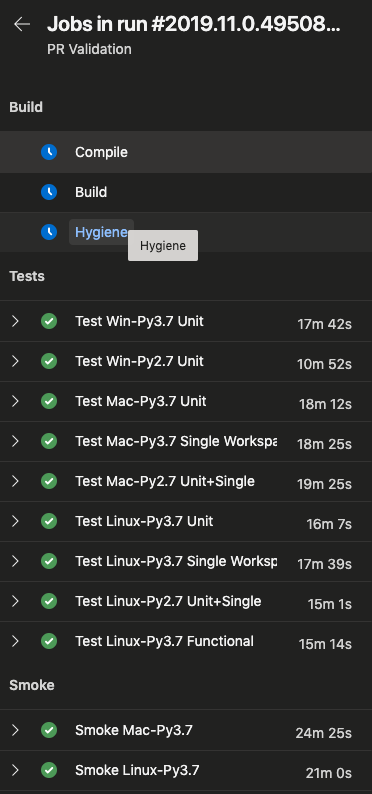Image resolution: width=372 pixels, height=794 pixels.
Task: Click the Smoke stage header
Action: 32,685
